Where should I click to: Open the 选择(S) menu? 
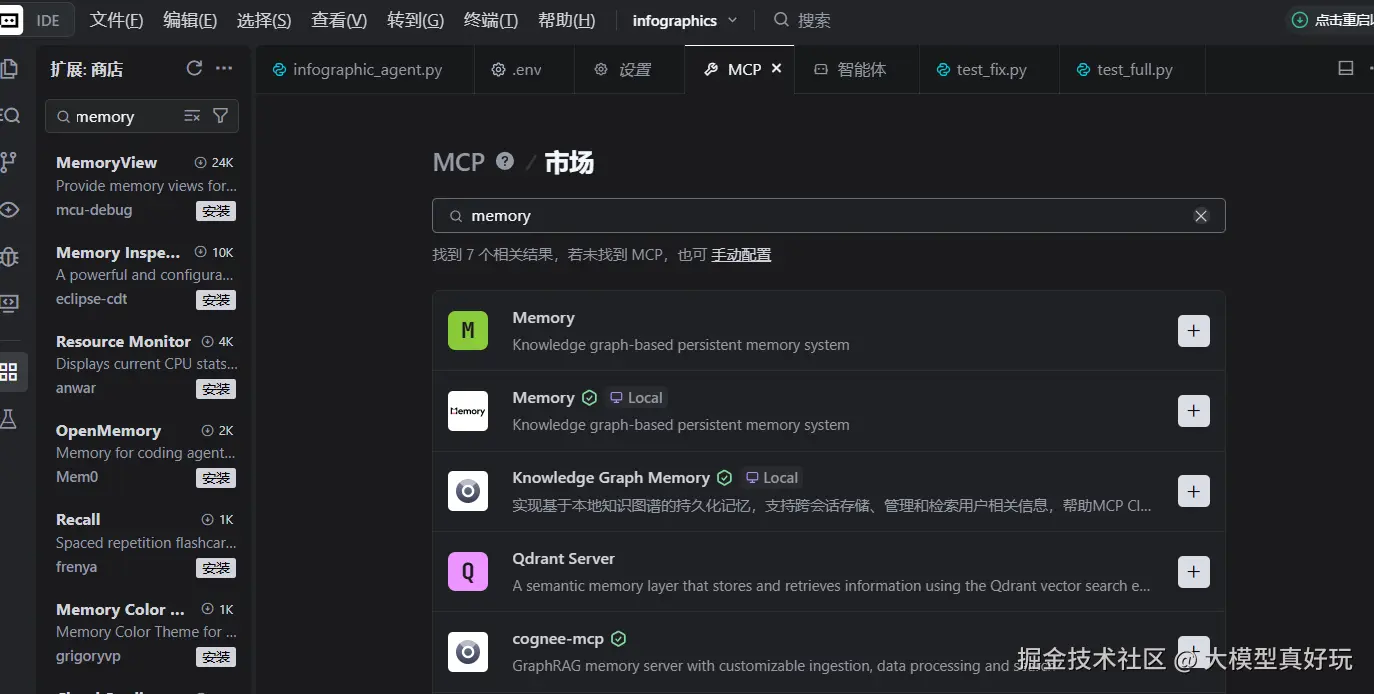tap(264, 20)
